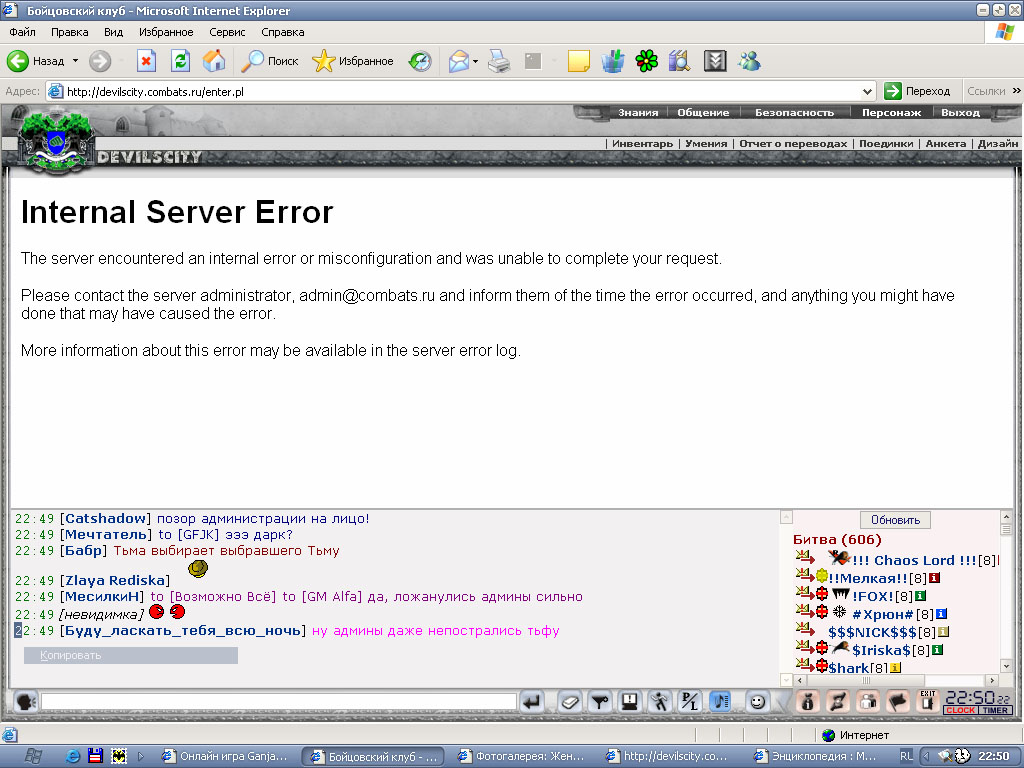Open the Back button history dropdown
Image resolution: width=1024 pixels, height=768 pixels.
[75, 61]
